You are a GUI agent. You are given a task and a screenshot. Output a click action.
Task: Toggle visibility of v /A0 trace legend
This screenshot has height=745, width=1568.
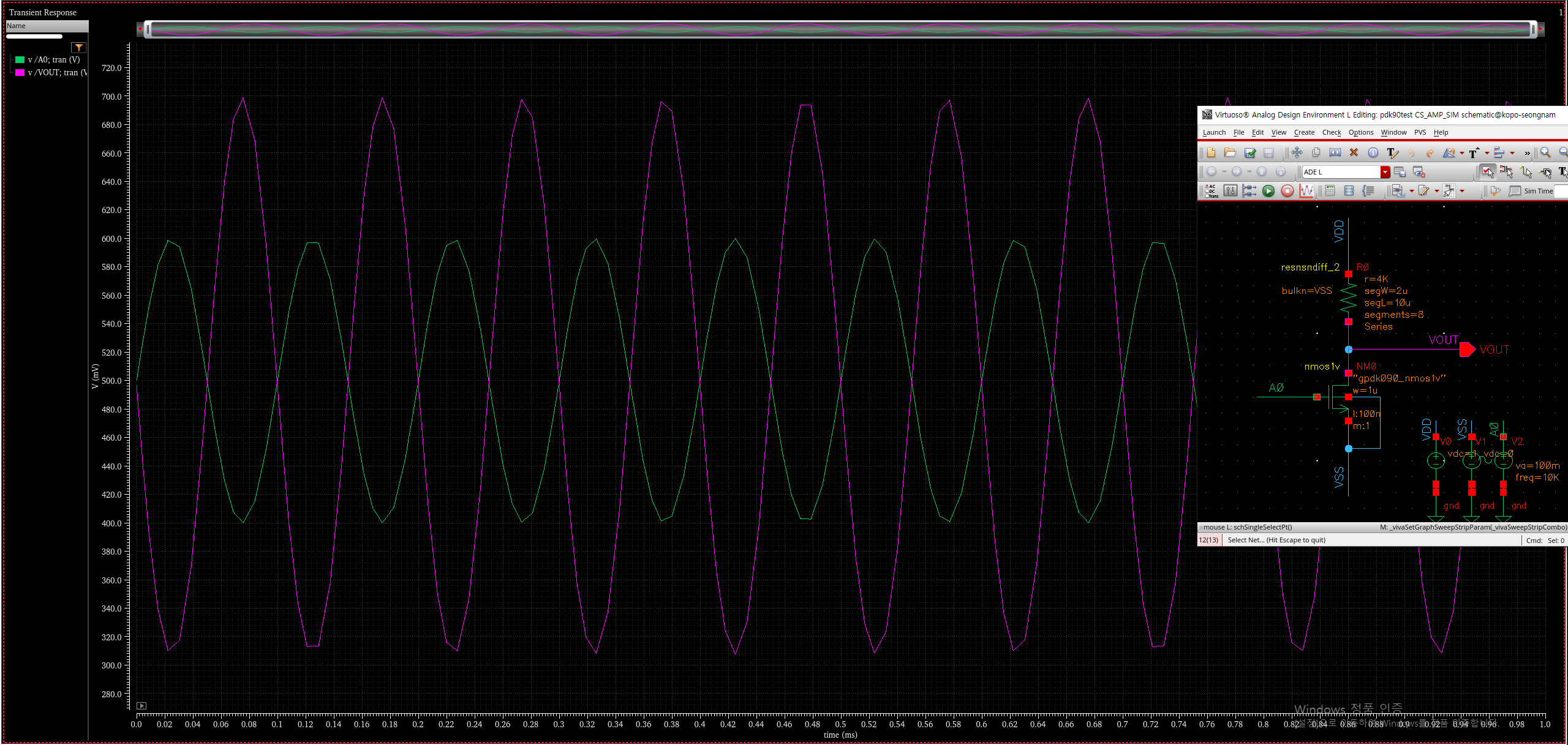tap(20, 59)
